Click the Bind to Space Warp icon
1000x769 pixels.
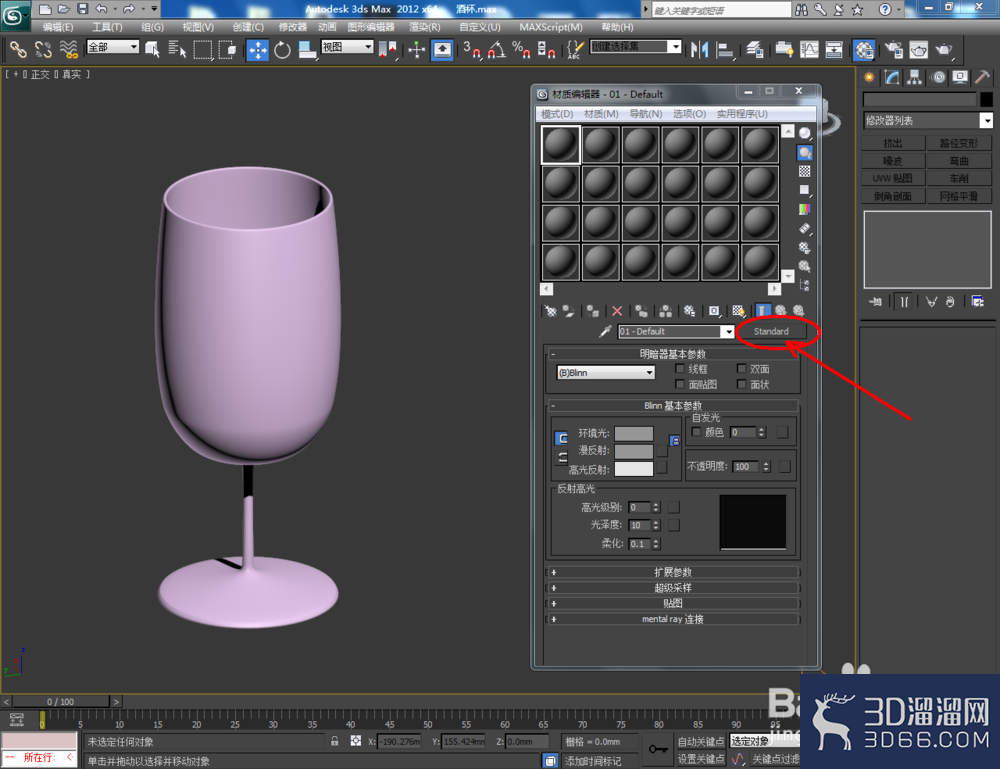68,50
